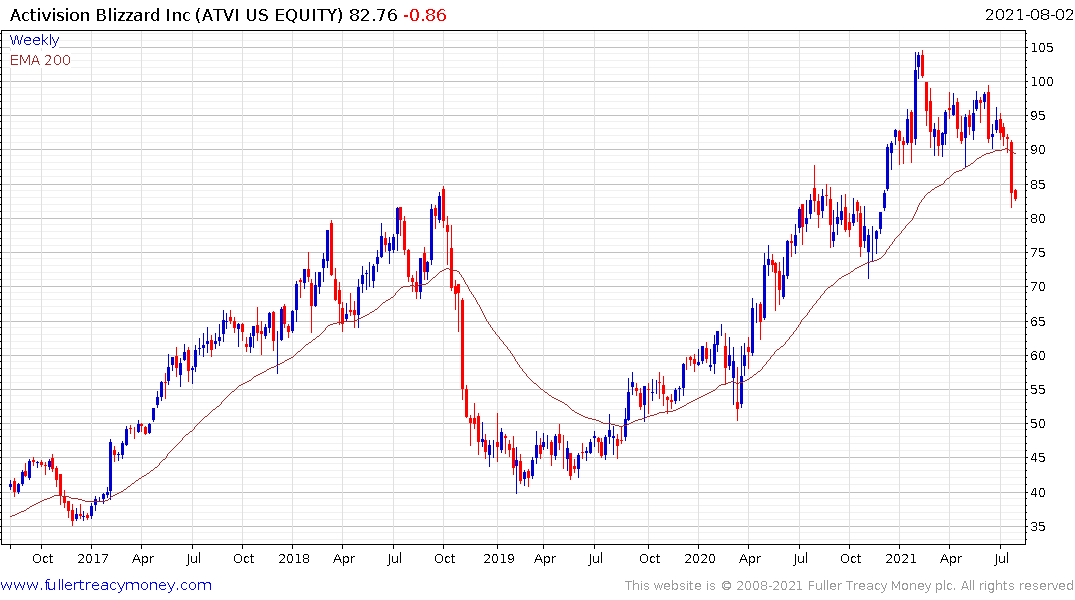
Task: Select the 95 price axis label
Action: 1038,116
